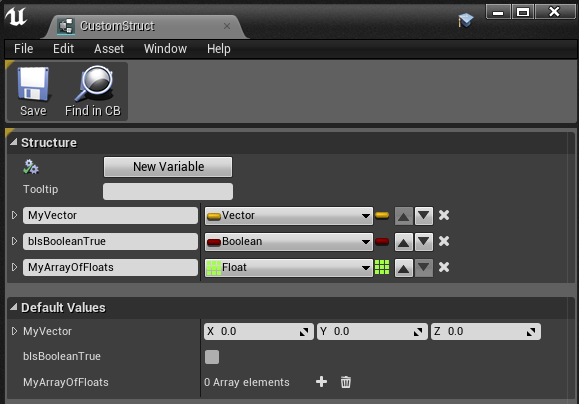This screenshot has width=579, height=404.
Task: Move bIsBooleanTrue variable up
Action: pos(404,242)
